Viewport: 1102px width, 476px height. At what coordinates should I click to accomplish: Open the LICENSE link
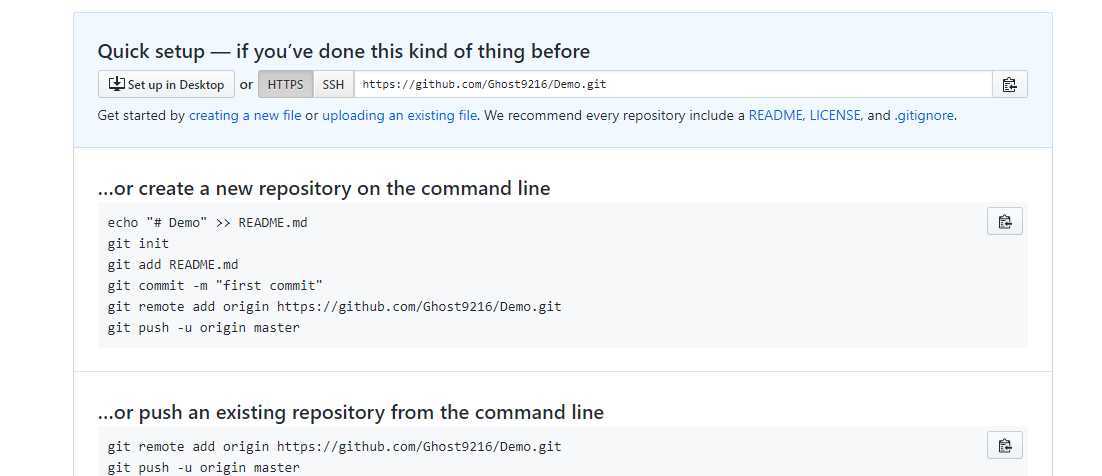point(836,115)
